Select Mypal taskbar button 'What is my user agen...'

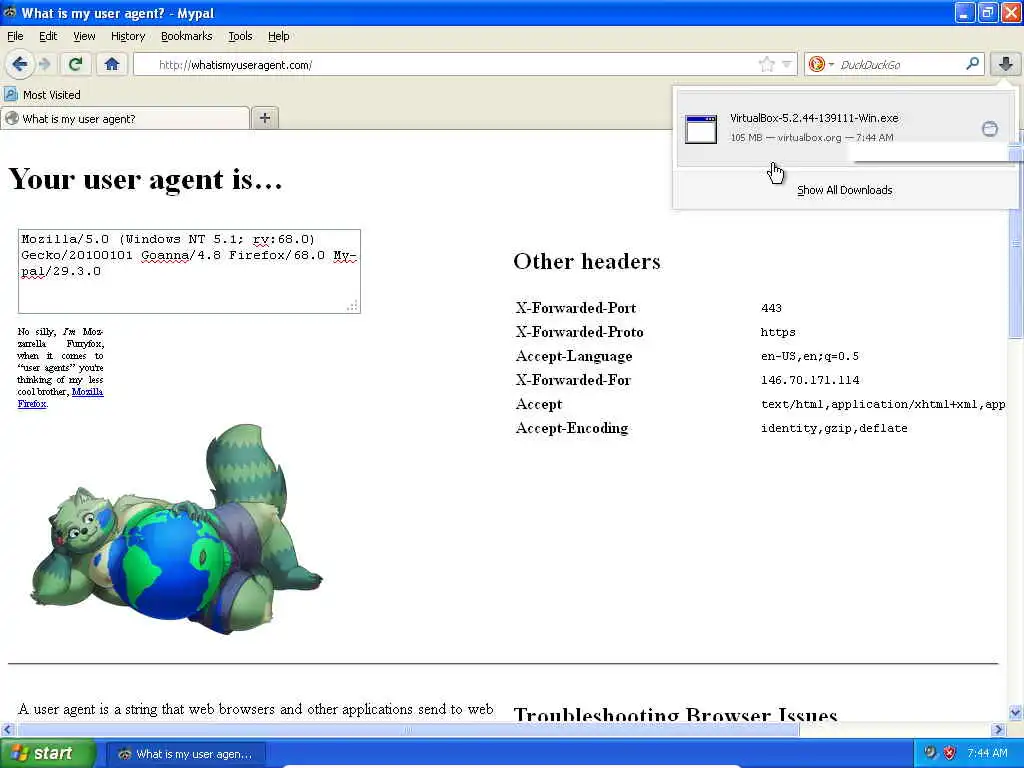(186, 754)
